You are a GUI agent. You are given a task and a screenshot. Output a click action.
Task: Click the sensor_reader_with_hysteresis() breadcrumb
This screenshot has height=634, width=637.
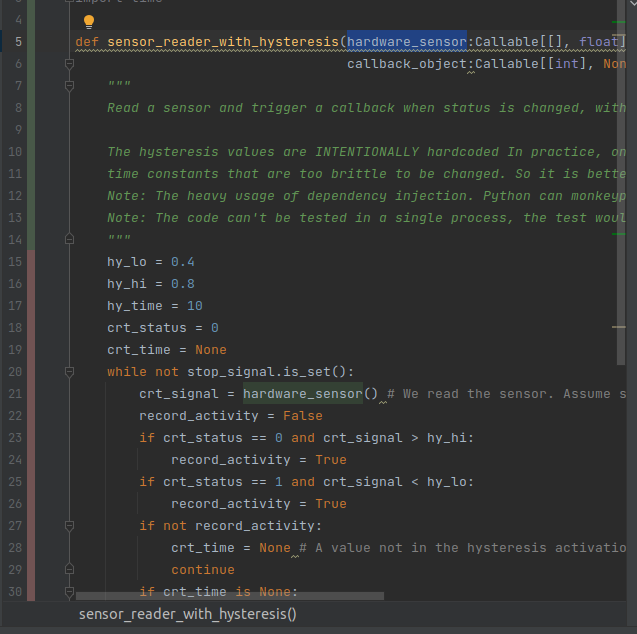coord(187,614)
